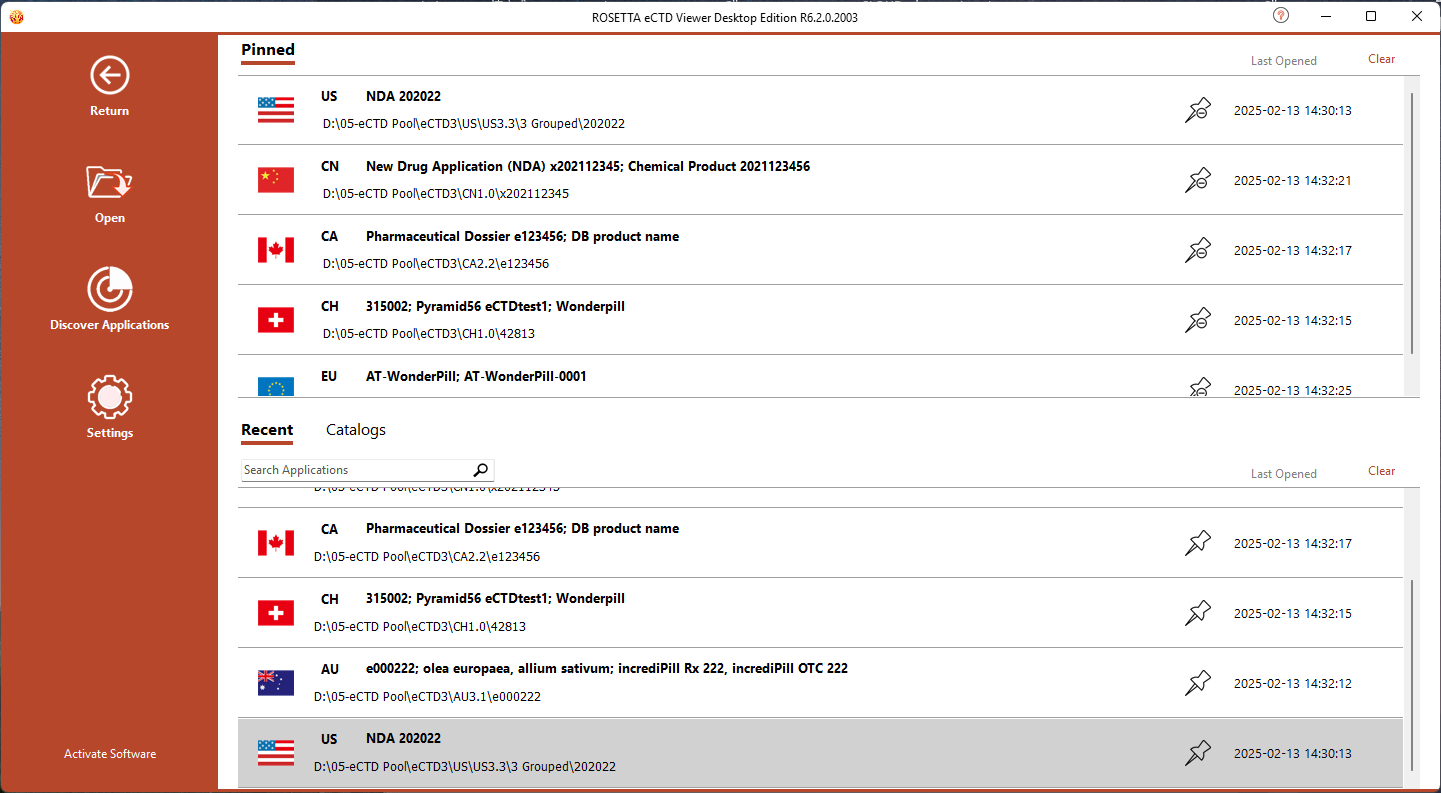
Task: Click the China flag in Pinned list
Action: pos(276,180)
